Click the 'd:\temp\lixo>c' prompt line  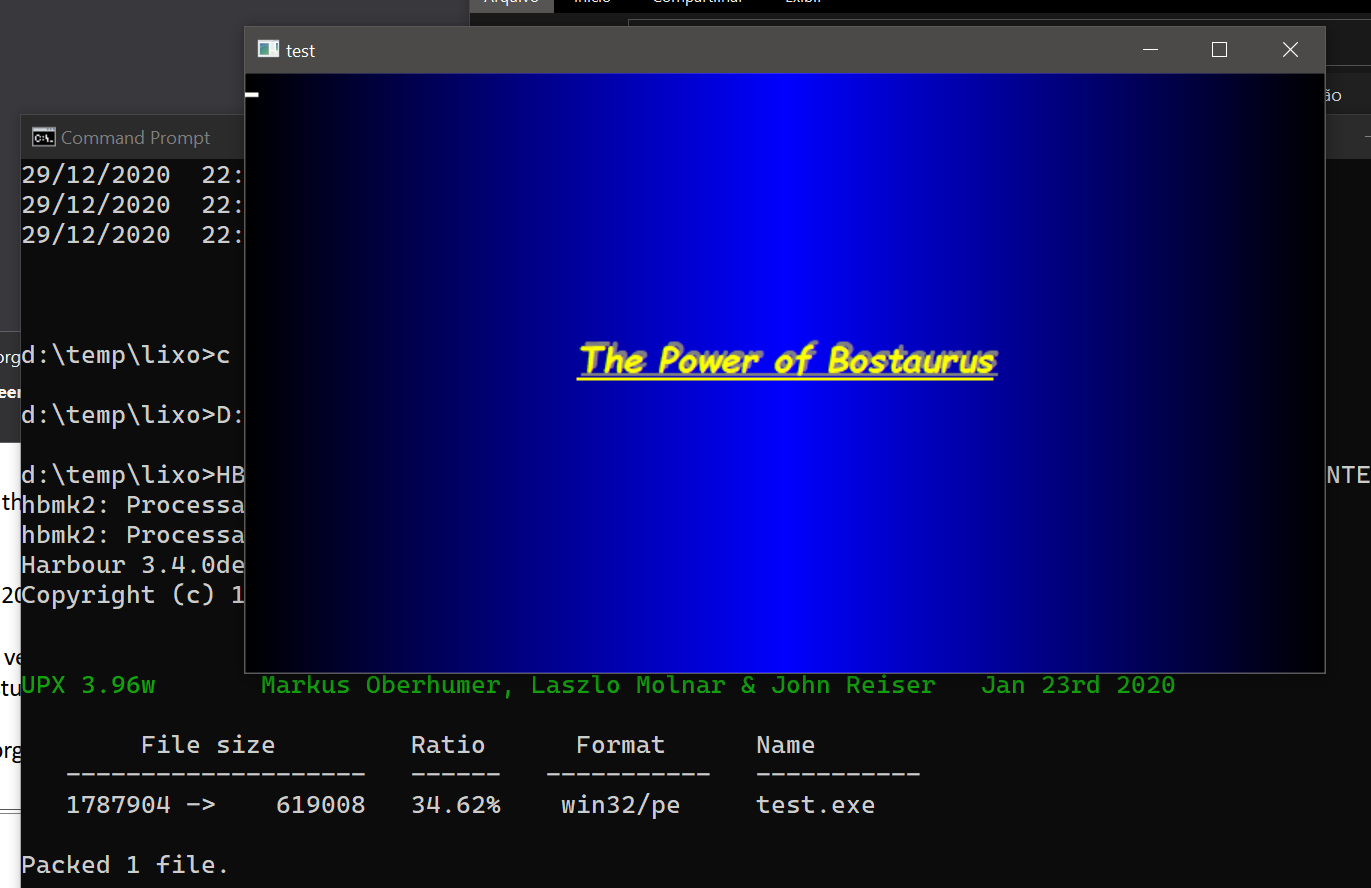pos(126,355)
